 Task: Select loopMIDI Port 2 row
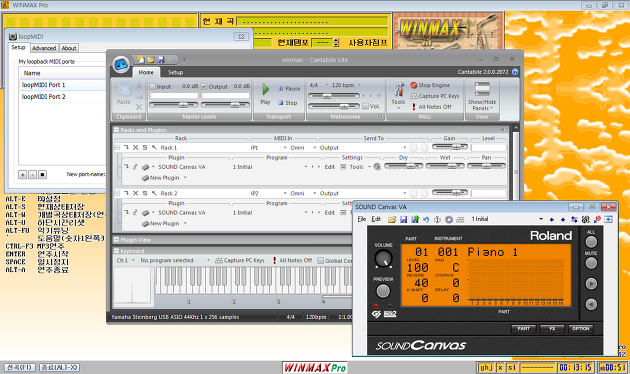tap(63, 96)
